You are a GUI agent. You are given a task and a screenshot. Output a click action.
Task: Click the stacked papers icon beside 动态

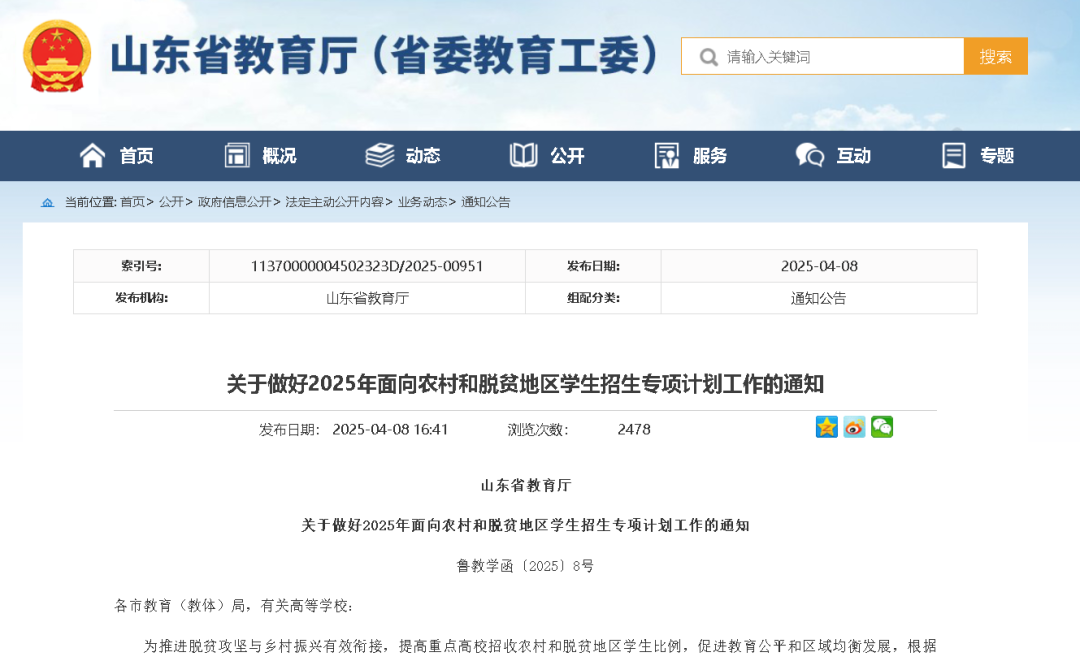click(x=380, y=156)
